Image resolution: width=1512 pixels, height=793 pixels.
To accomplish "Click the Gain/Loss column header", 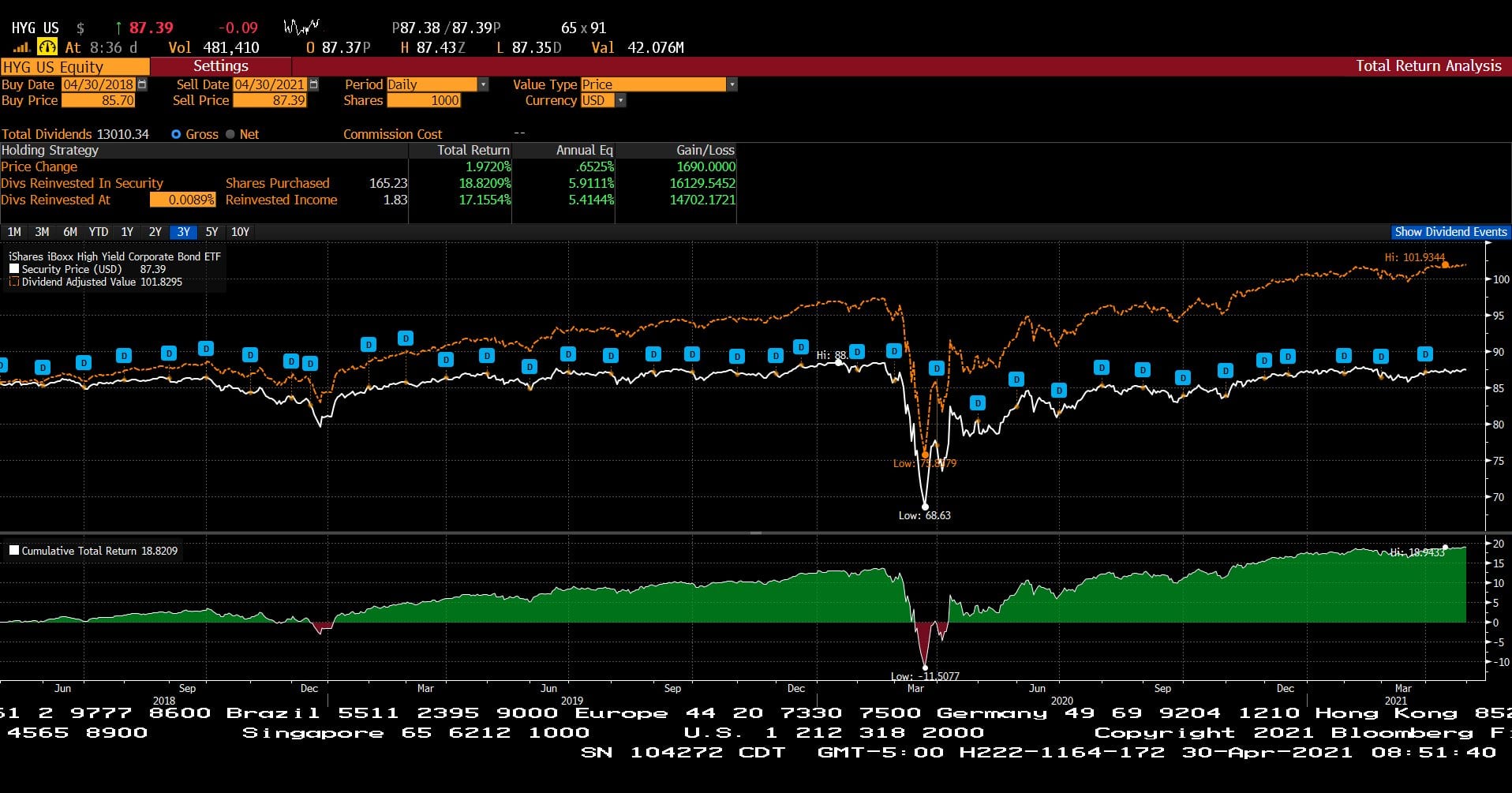I will click(705, 150).
